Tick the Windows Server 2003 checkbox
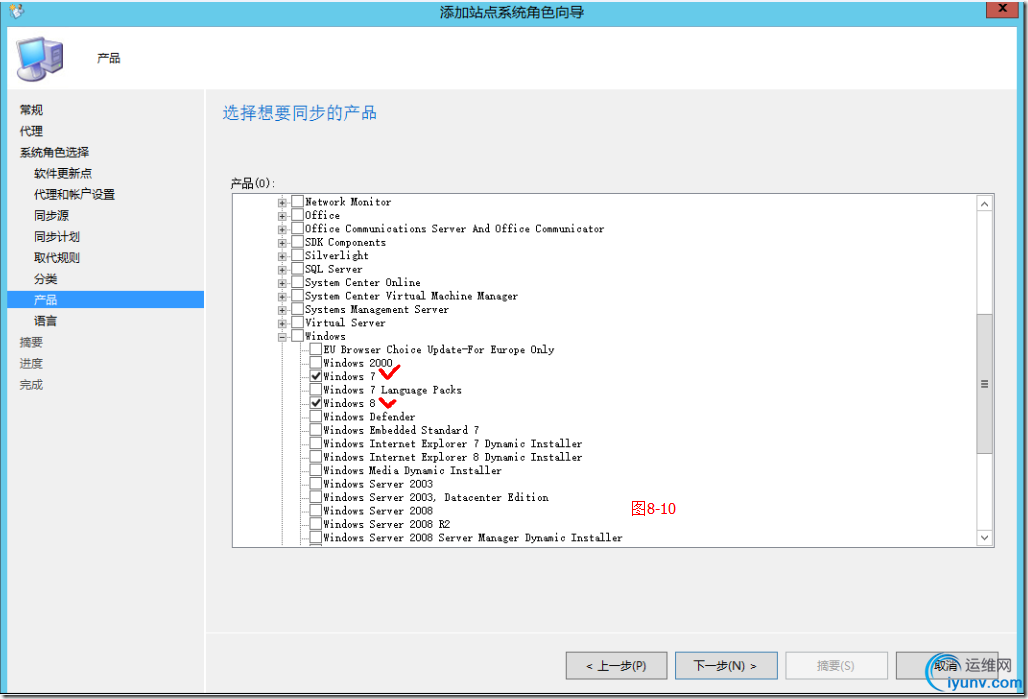This screenshot has width=1028, height=699. point(316,484)
